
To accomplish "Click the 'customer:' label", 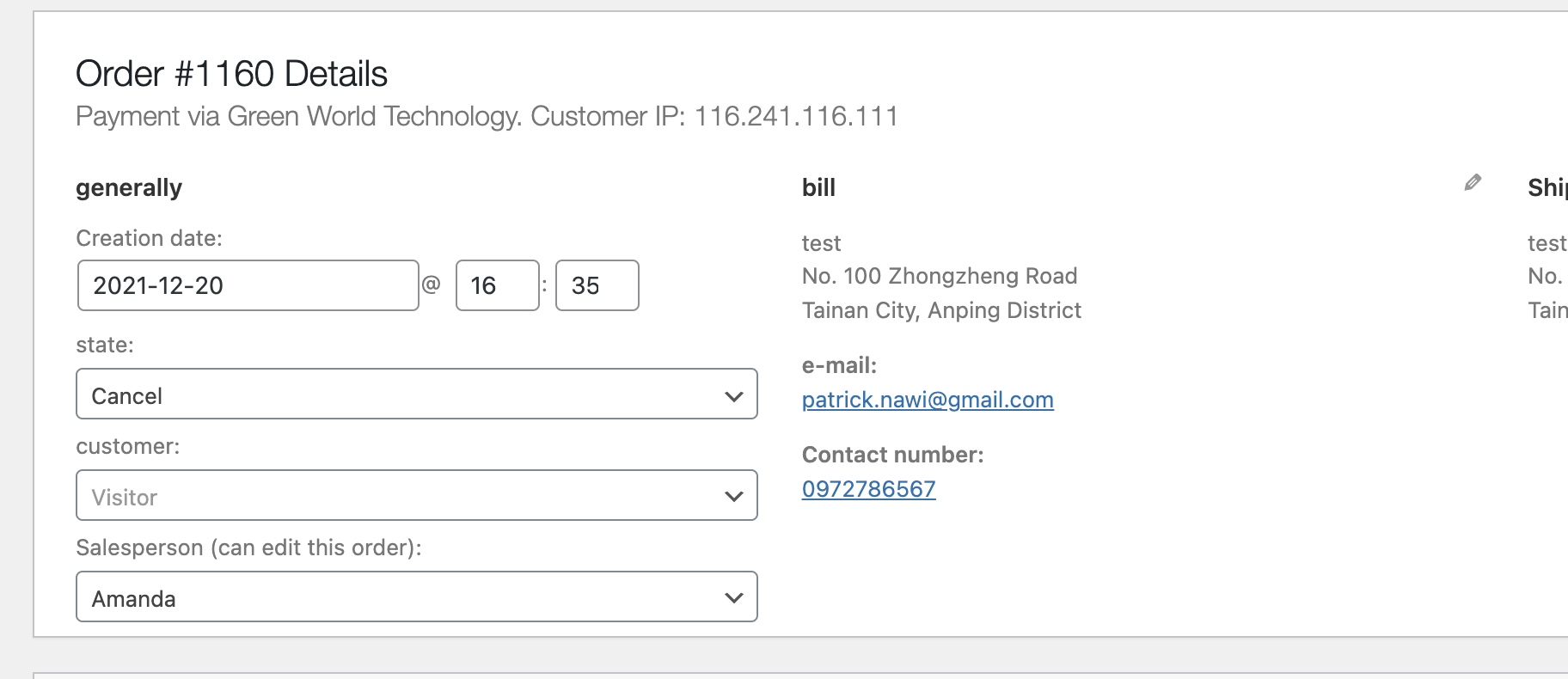I will 128,446.
